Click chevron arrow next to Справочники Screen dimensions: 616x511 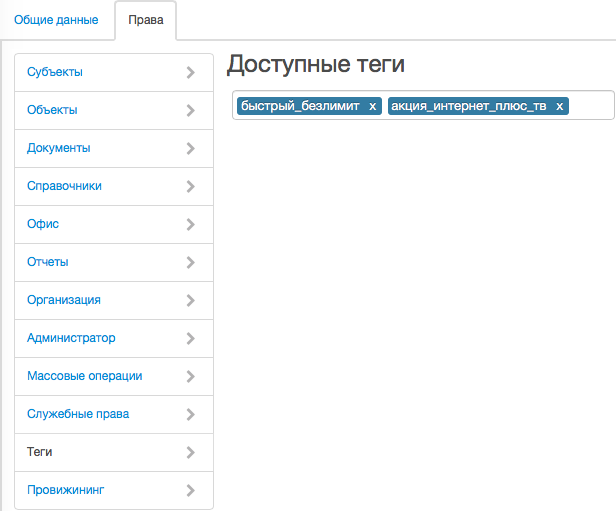191,186
